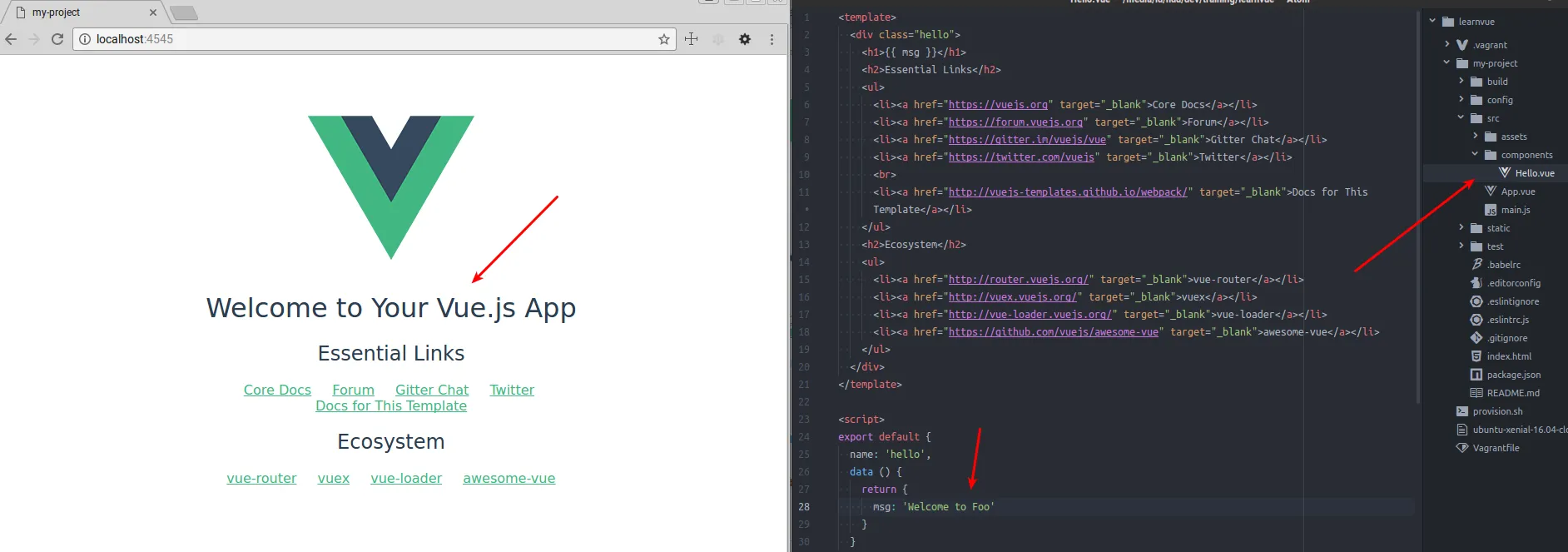Screen dimensions: 1568x552
Task: Click the provision.sh terminal icon
Action: 1462,411
